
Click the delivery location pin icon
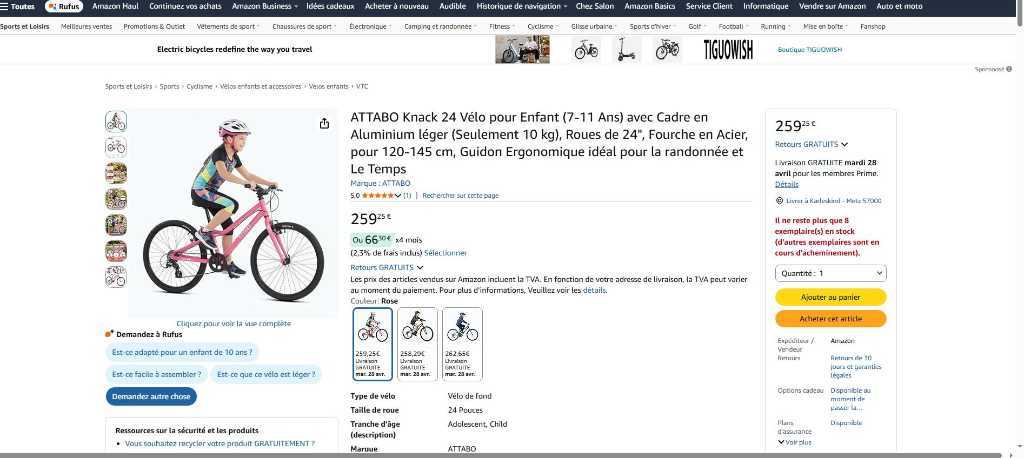(x=779, y=201)
